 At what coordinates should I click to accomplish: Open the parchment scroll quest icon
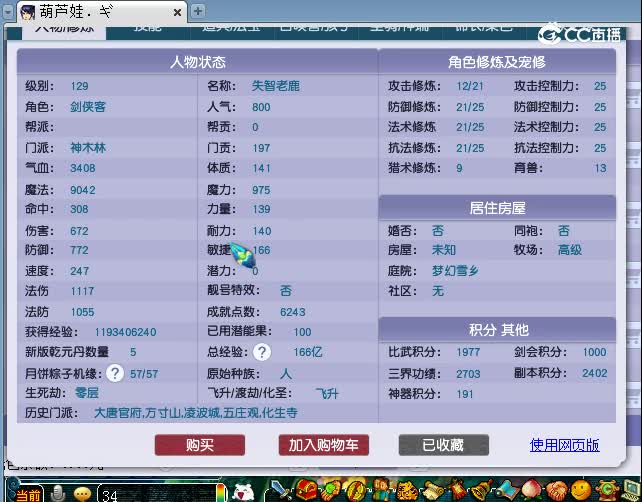(432, 490)
